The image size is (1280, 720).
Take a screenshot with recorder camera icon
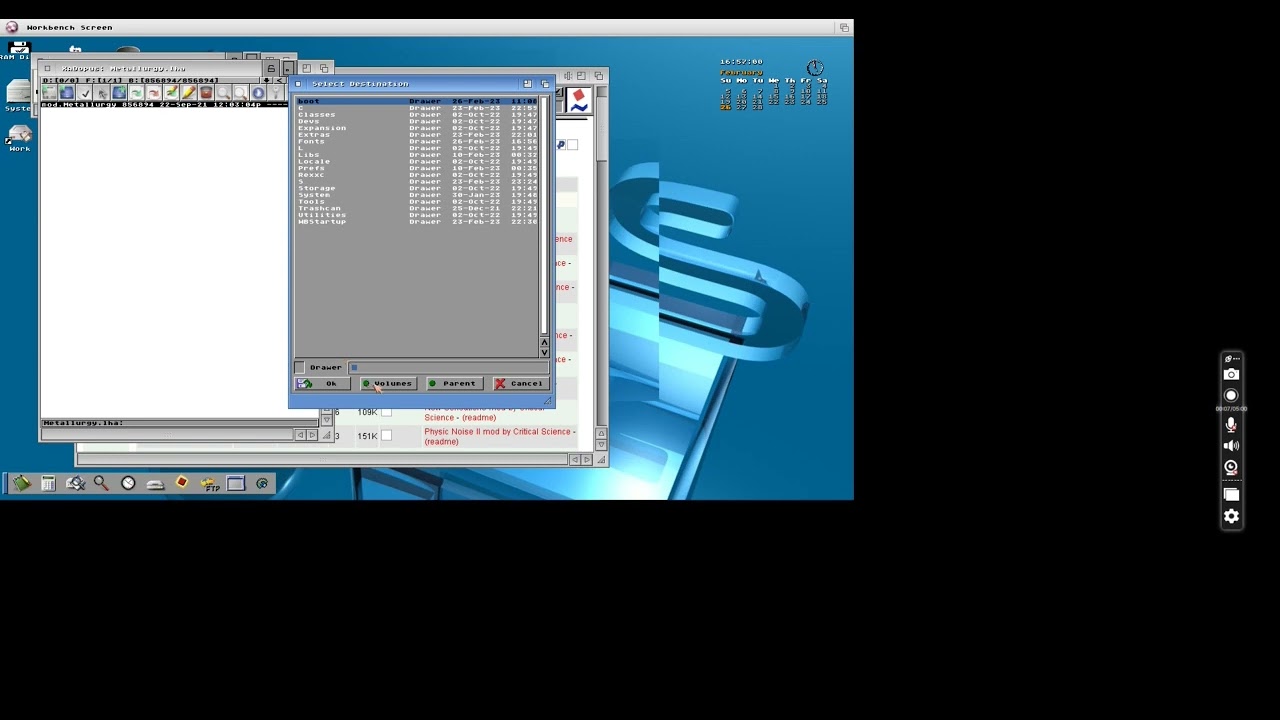pos(1232,374)
